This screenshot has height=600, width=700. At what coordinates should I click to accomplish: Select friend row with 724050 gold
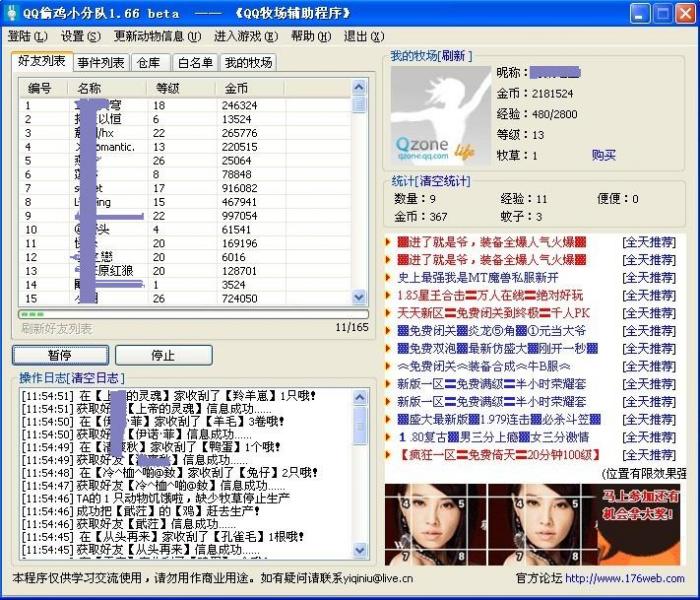pos(185,298)
